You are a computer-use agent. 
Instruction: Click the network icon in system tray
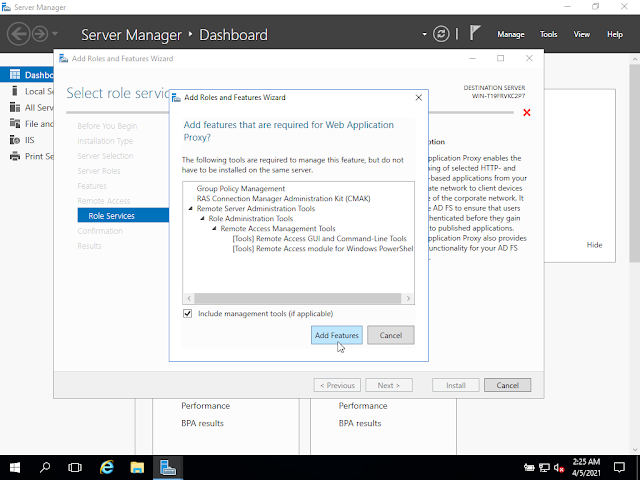[544, 467]
